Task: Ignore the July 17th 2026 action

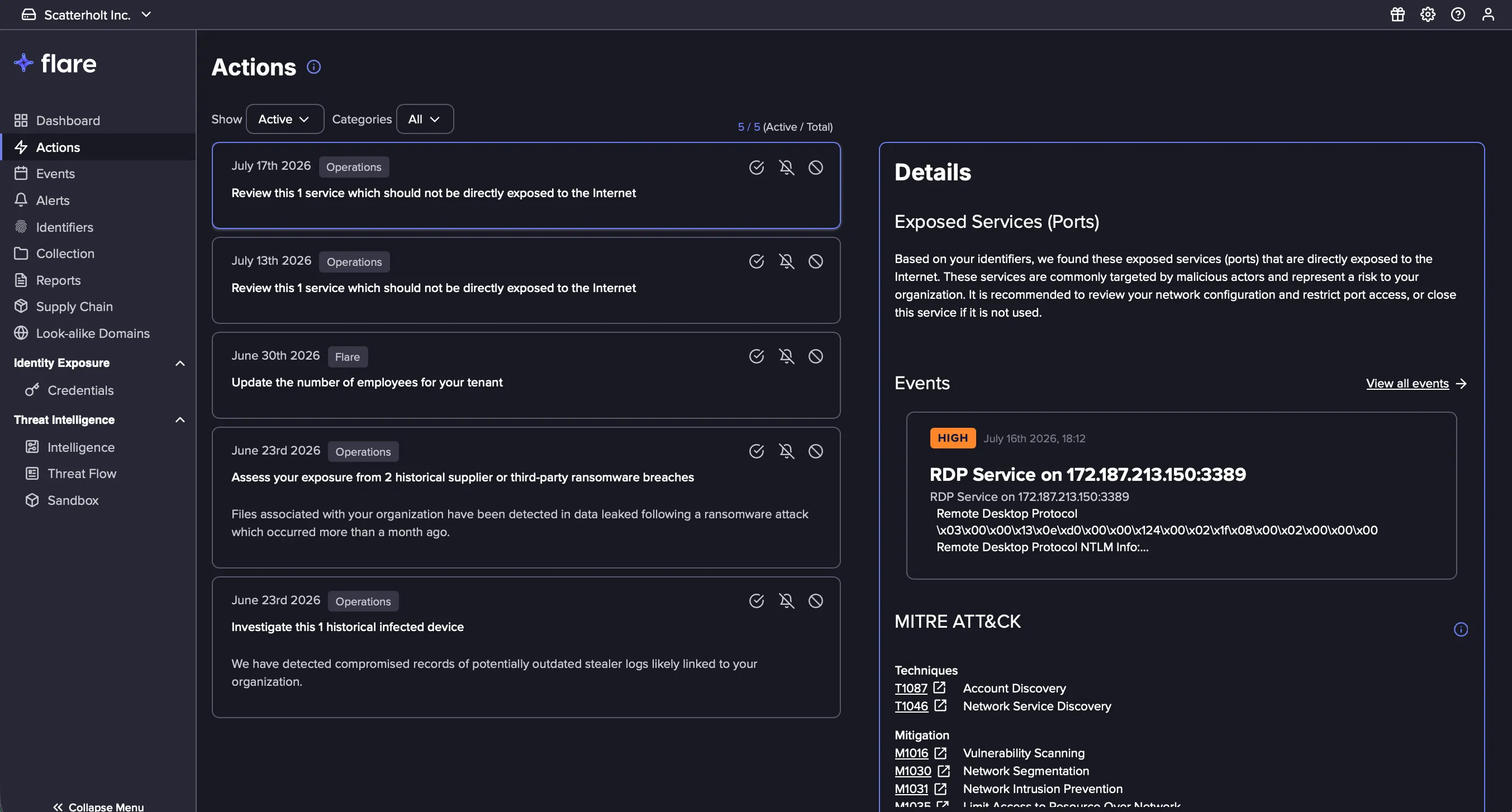Action: click(x=816, y=167)
